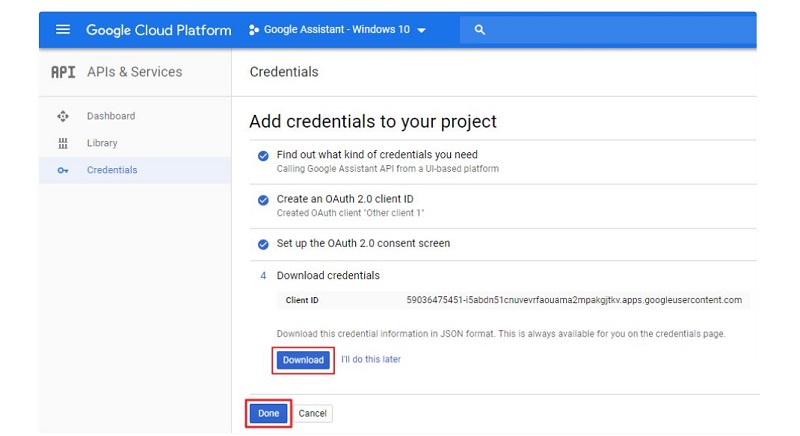Click the Credentials page title

(284, 72)
